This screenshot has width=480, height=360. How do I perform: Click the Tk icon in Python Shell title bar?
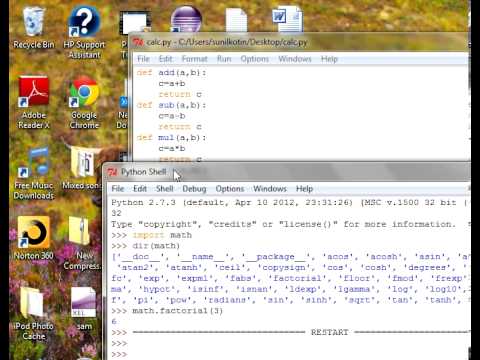coord(112,172)
